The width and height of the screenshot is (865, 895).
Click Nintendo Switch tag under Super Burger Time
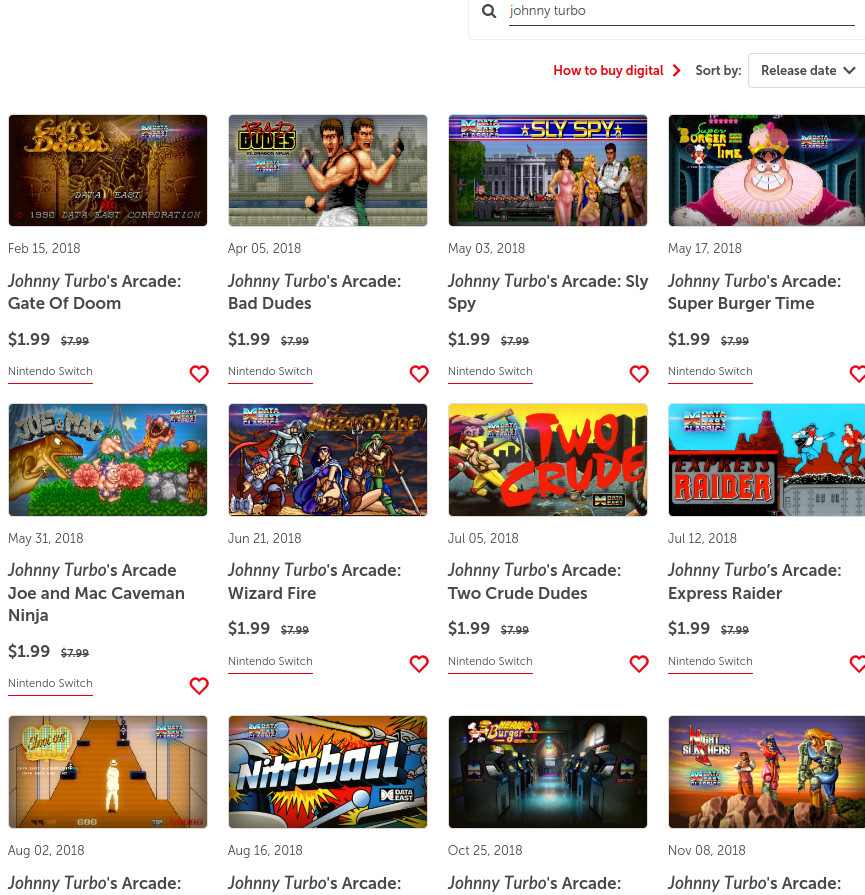point(710,372)
